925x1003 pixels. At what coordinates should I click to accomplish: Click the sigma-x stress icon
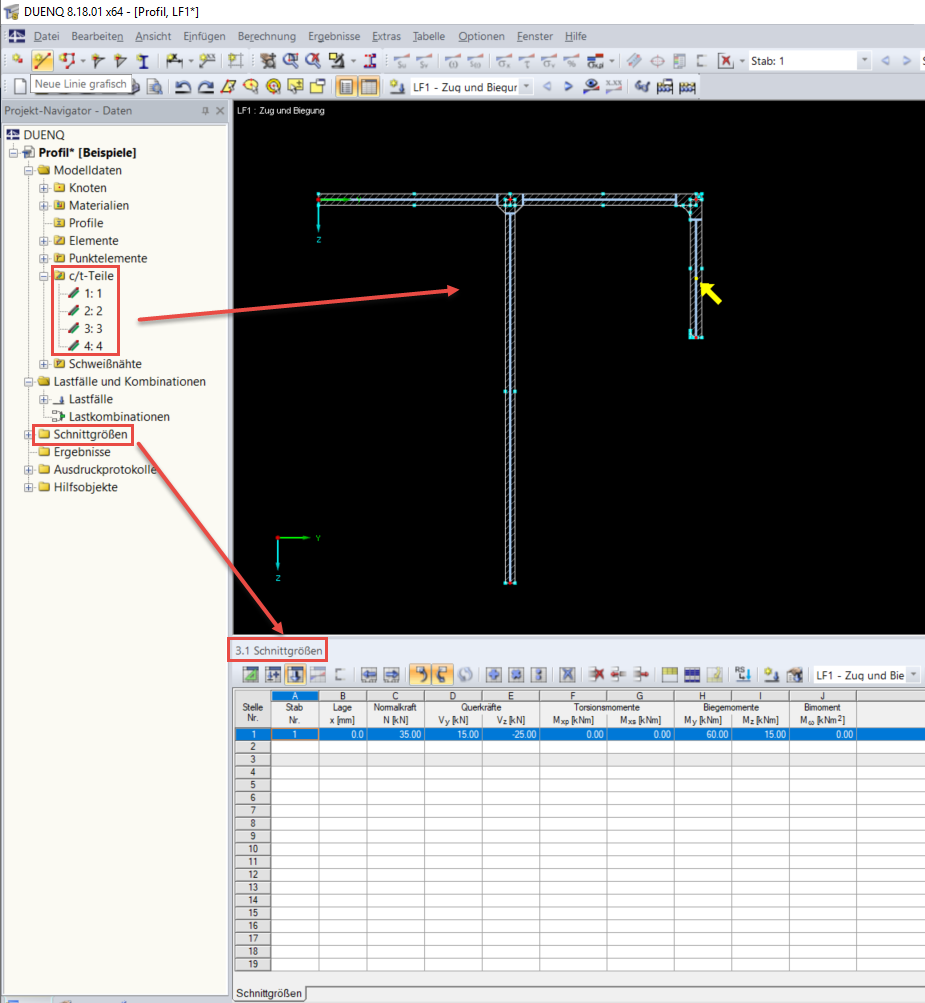pyautogui.click(x=504, y=61)
